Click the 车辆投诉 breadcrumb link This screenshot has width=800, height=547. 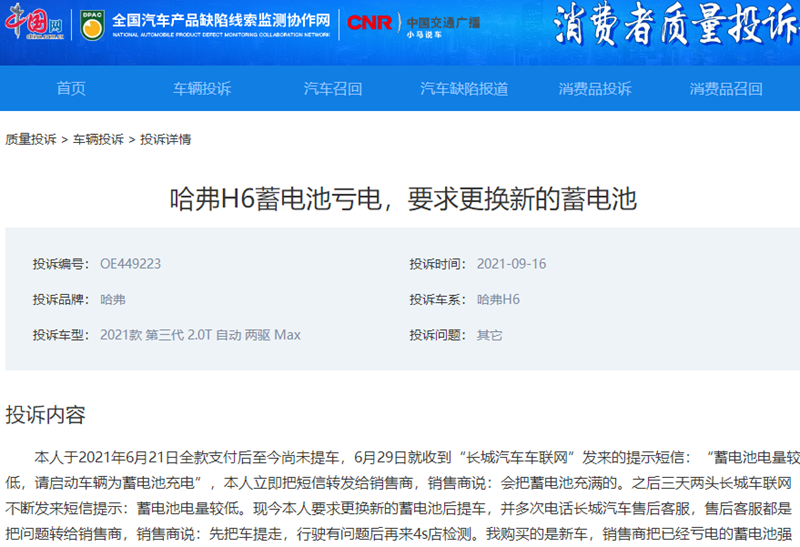(98, 139)
